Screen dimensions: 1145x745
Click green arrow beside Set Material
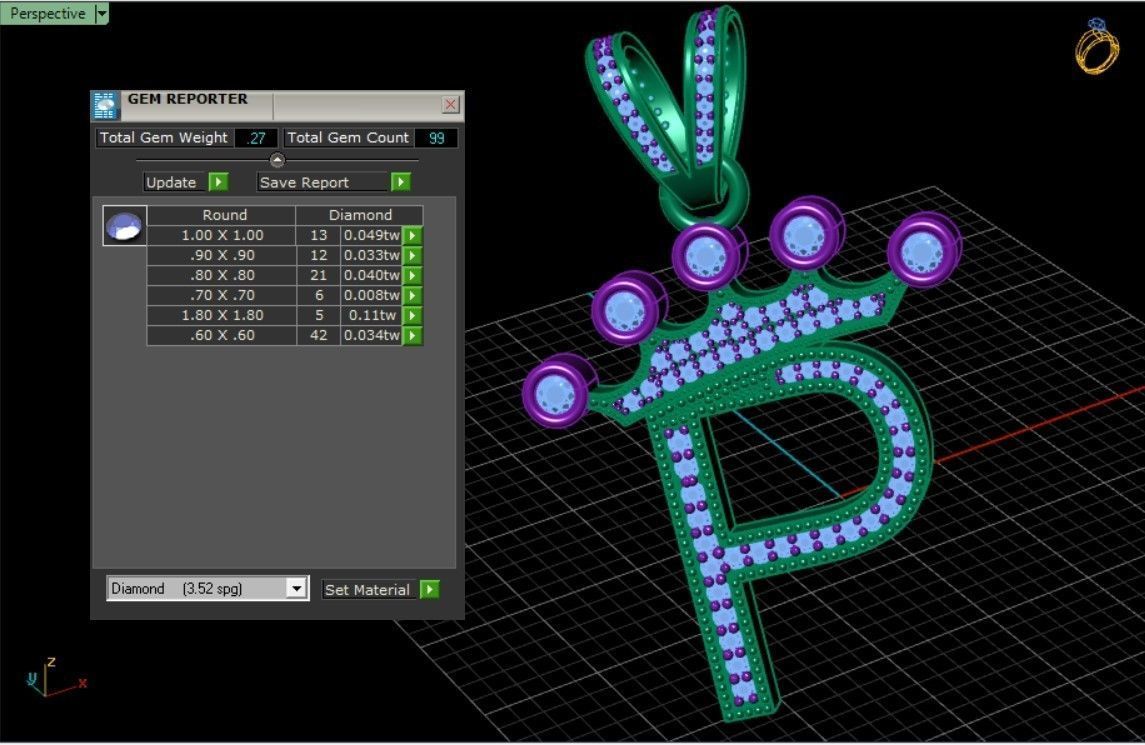tap(429, 589)
